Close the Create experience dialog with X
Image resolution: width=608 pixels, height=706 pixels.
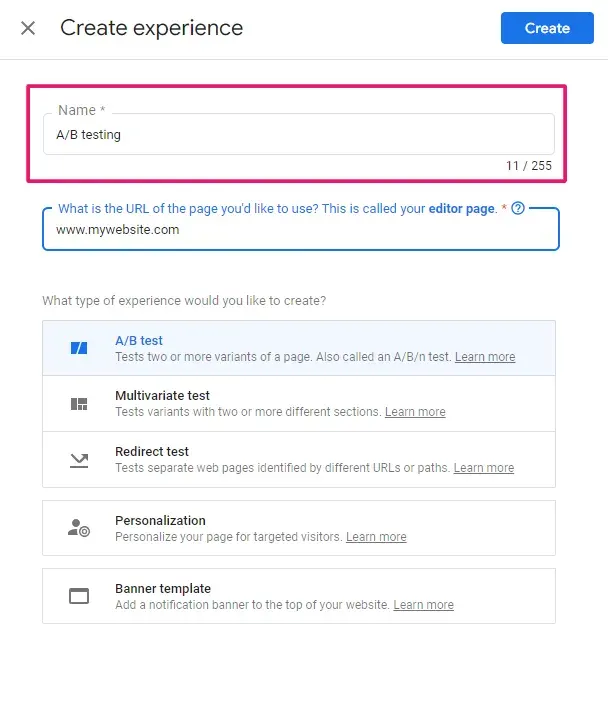tap(28, 28)
